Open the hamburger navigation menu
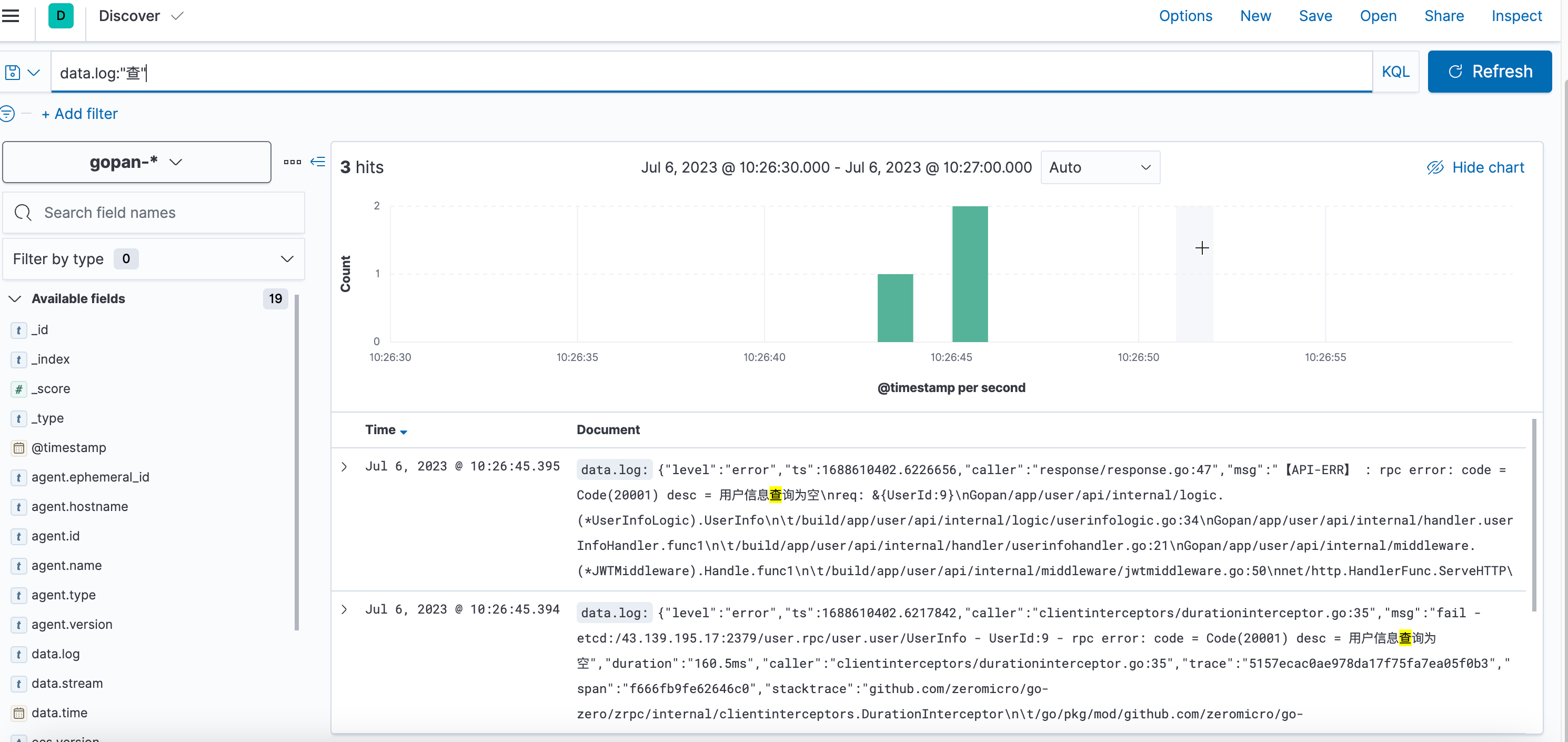1568x742 pixels. pyautogui.click(x=11, y=16)
